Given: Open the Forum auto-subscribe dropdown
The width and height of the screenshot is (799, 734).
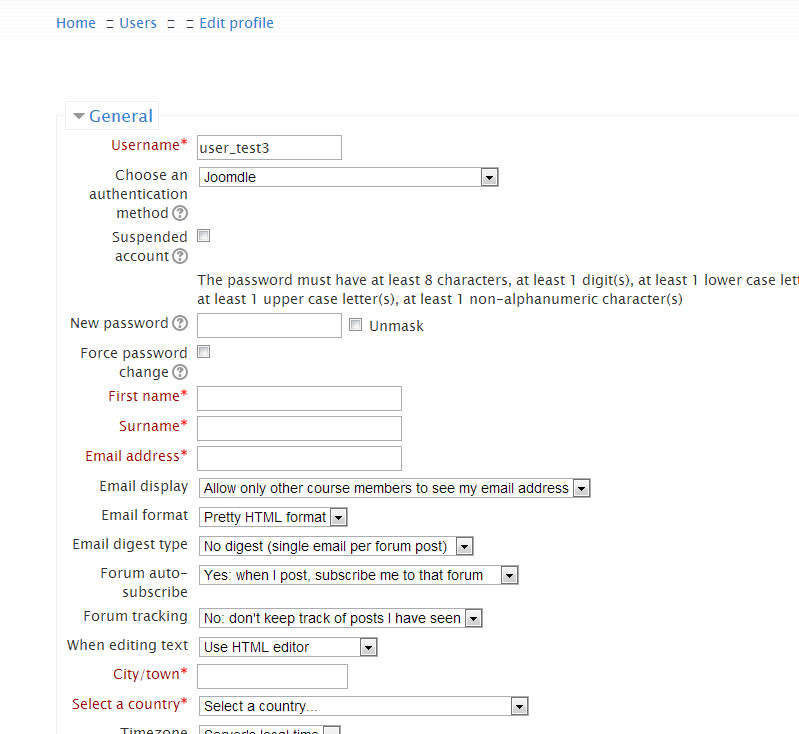Looking at the screenshot, I should (358, 575).
